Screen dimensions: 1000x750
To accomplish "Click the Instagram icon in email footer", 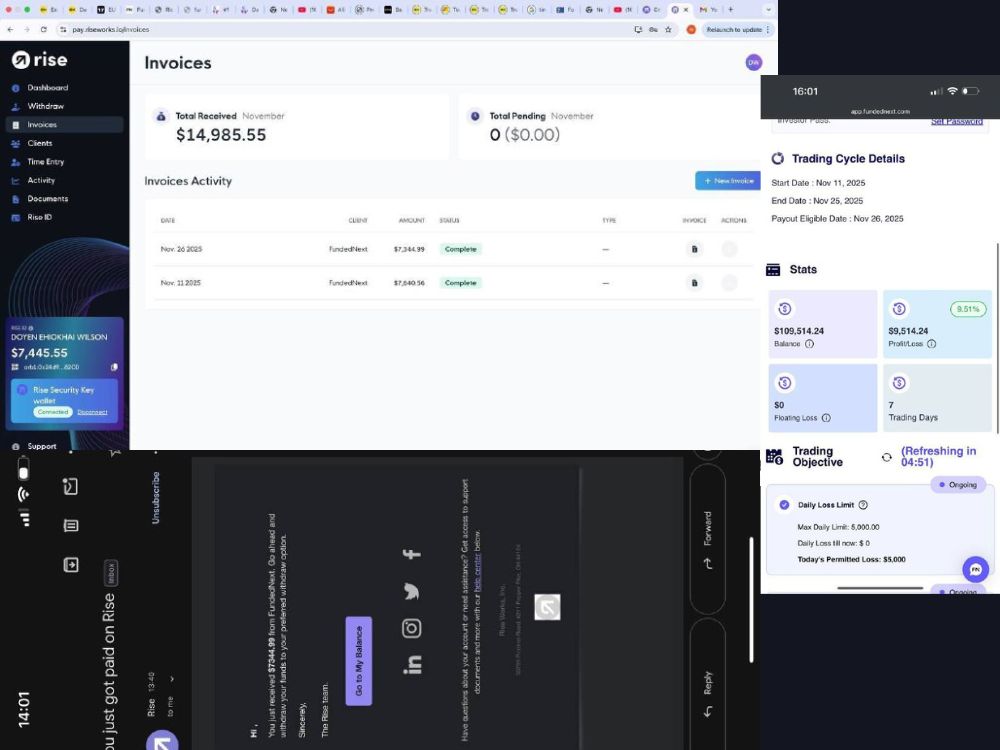I will point(411,628).
